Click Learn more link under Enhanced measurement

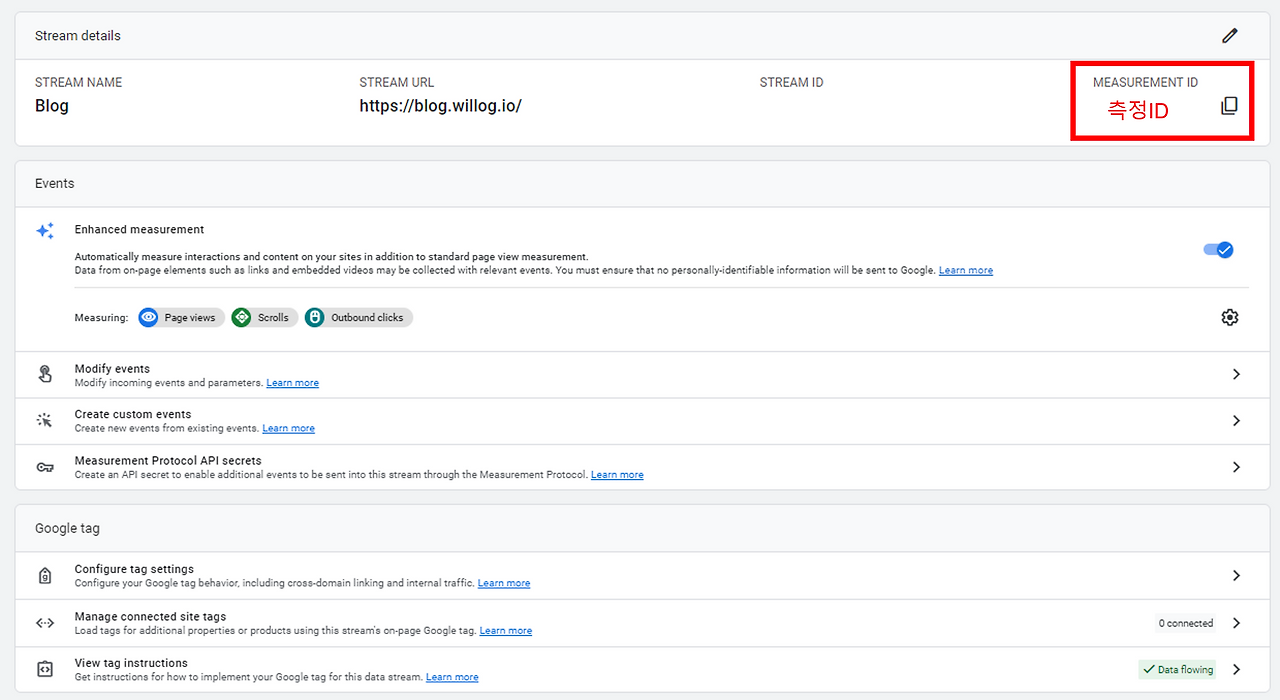(x=966, y=271)
